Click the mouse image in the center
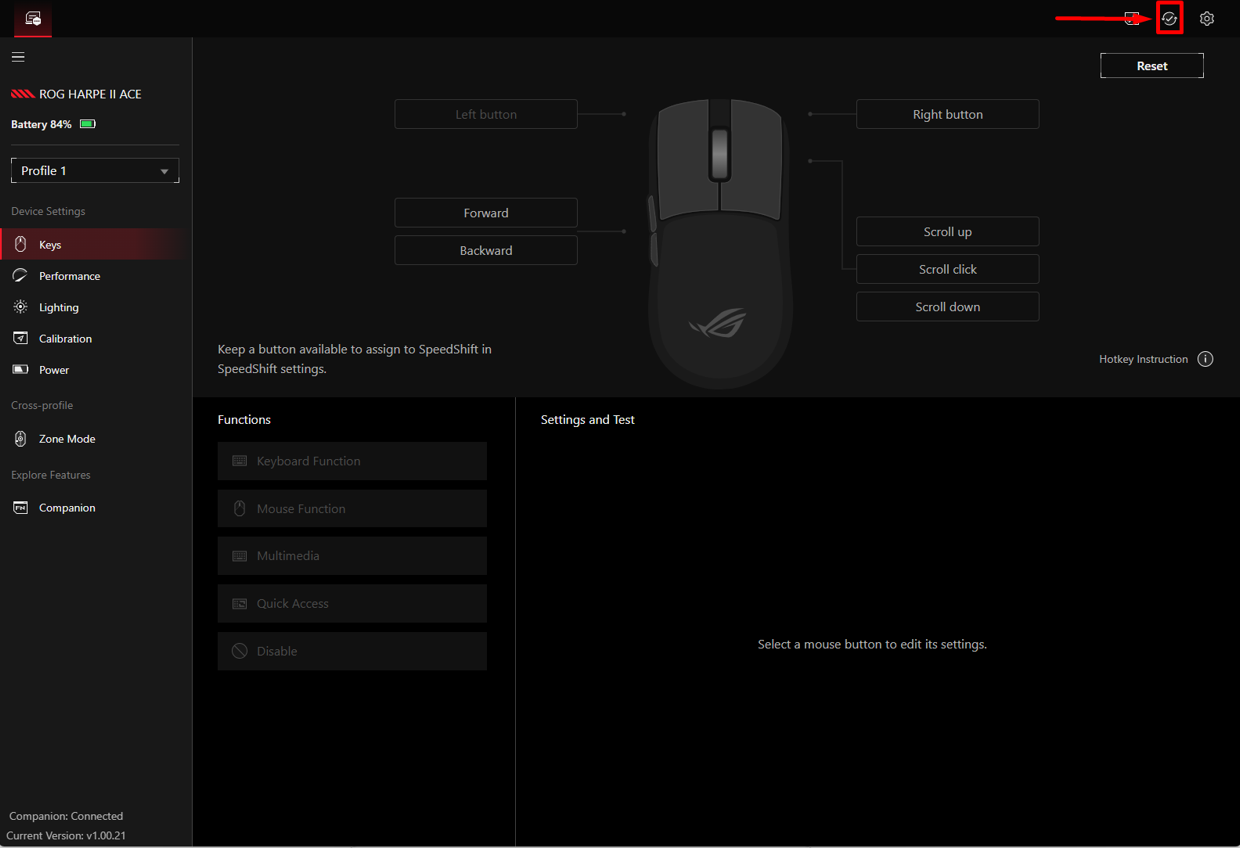 point(720,243)
